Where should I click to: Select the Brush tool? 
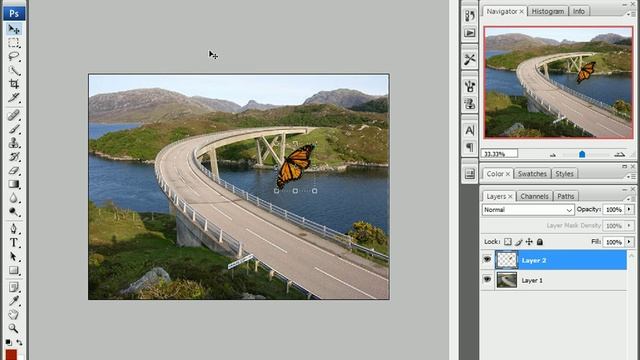point(14,129)
